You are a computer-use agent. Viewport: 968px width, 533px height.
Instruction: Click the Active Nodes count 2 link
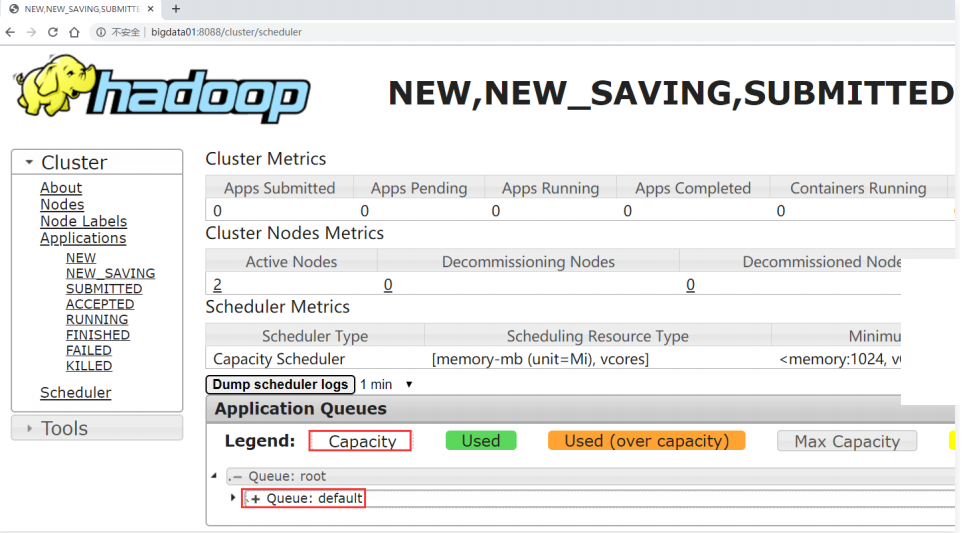point(217,285)
